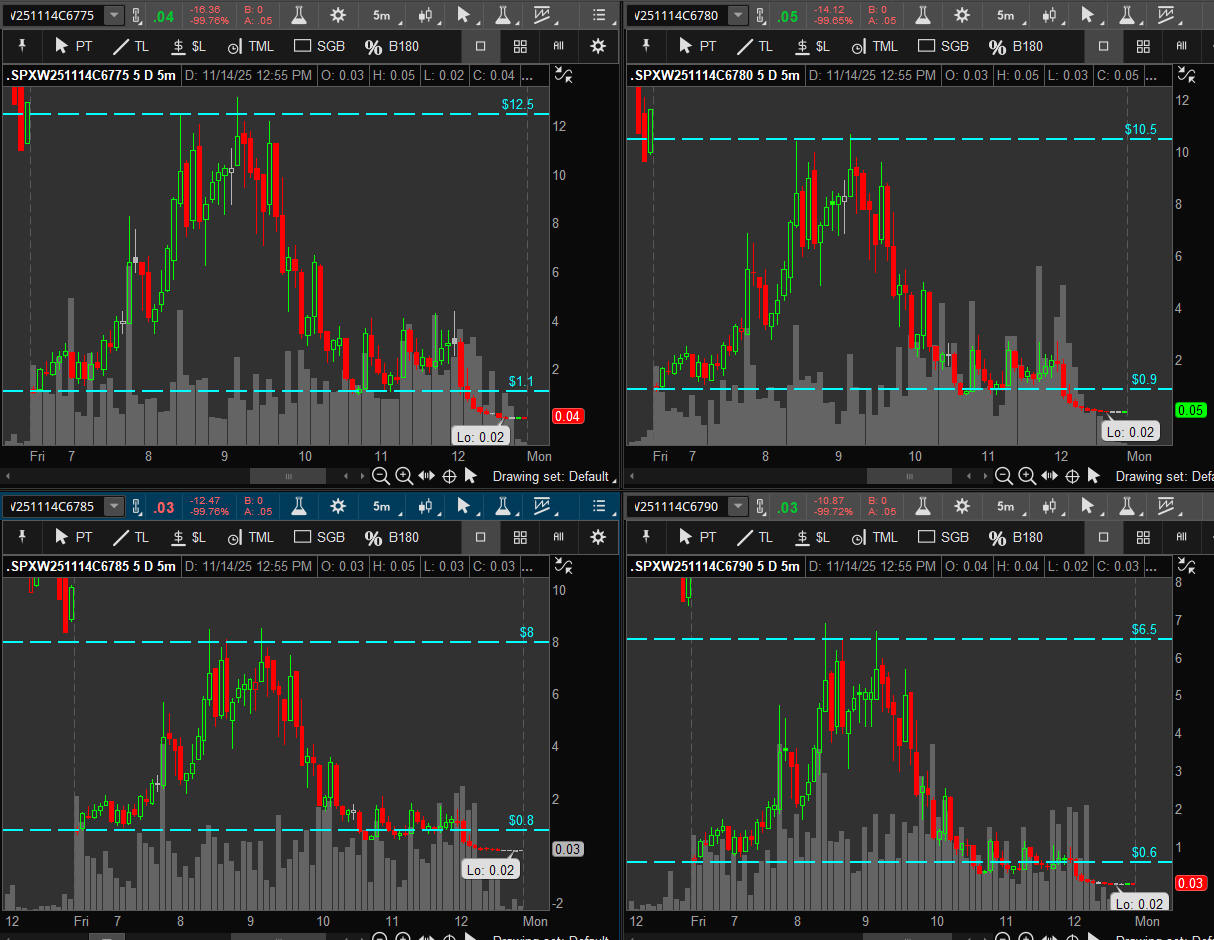Open chart settings gear in C6790 header
This screenshot has width=1214, height=940.
(x=962, y=506)
